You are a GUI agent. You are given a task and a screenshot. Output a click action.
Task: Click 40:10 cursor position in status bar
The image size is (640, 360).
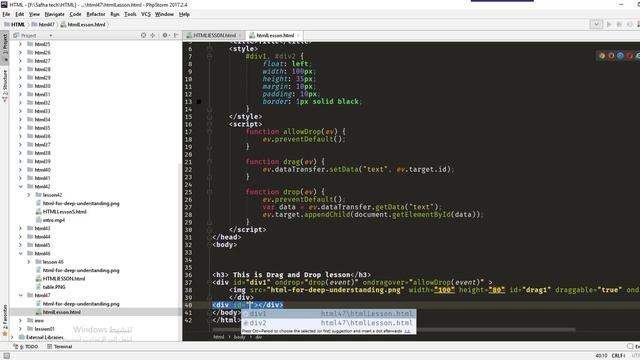click(601, 356)
